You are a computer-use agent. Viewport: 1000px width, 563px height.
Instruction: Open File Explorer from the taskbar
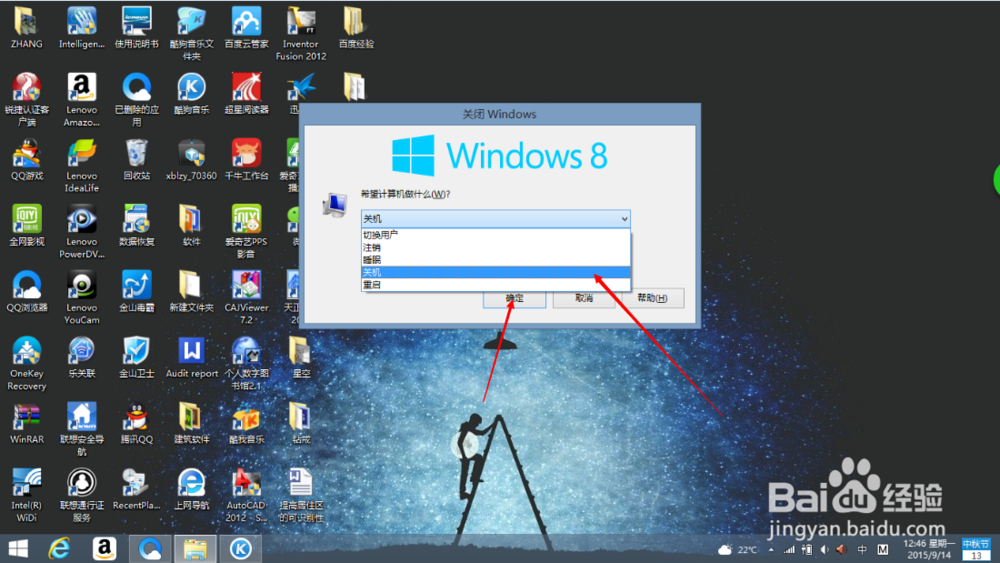(x=195, y=548)
